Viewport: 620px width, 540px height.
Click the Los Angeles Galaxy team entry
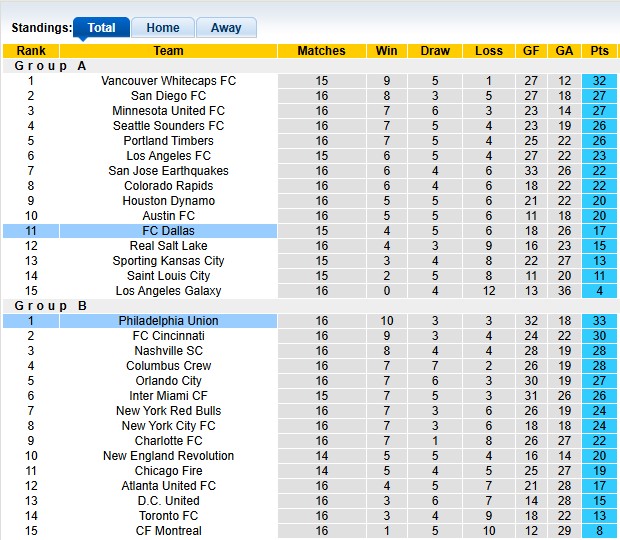(x=168, y=291)
